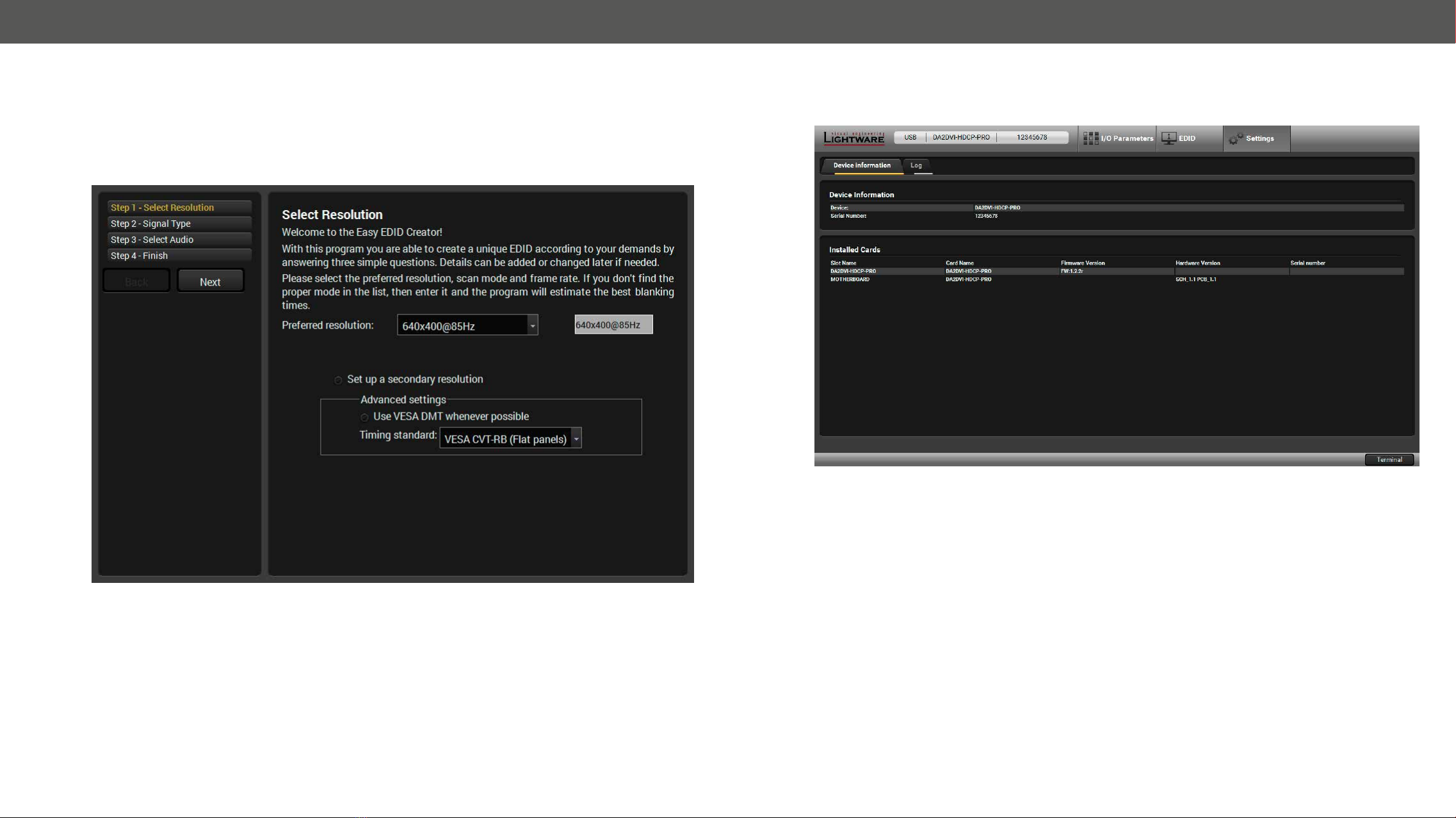Screen dimensions: 1456x818
Task: Select the MOTHERBOARD row in Installed Cards
Action: [x=1117, y=279]
